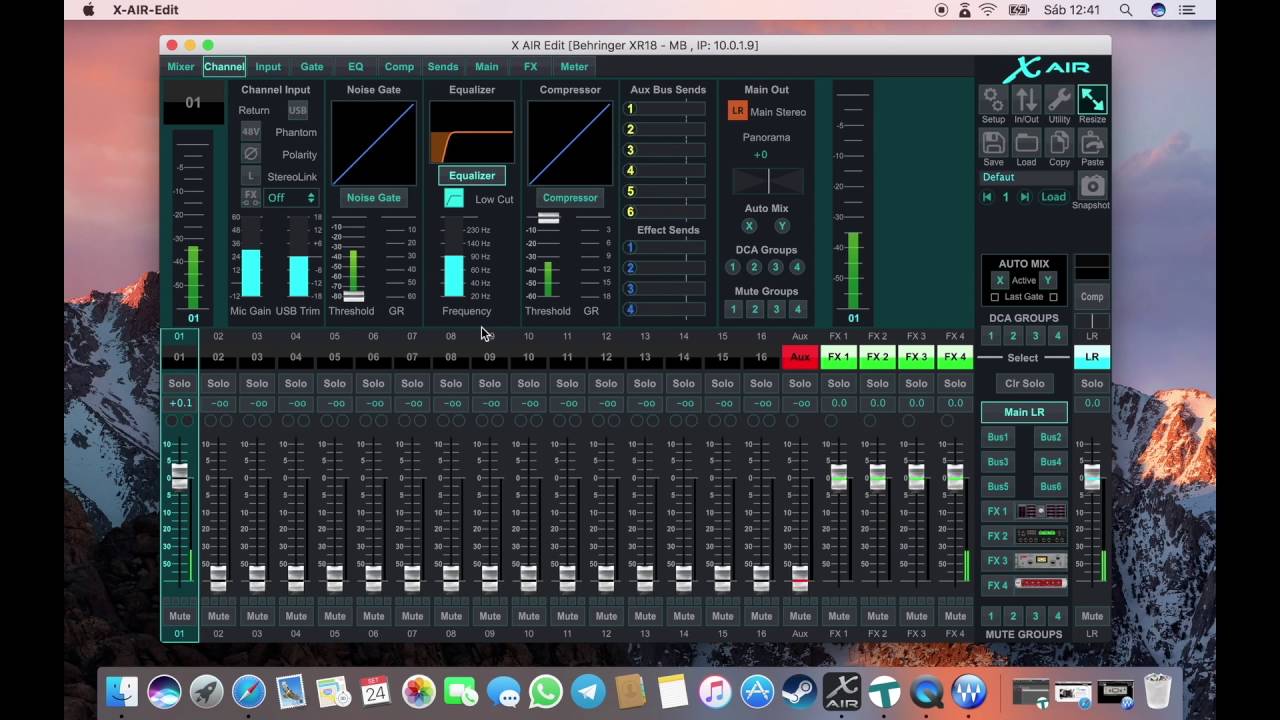Switch to the Mixer tab
The width and height of the screenshot is (1280, 720).
[181, 67]
